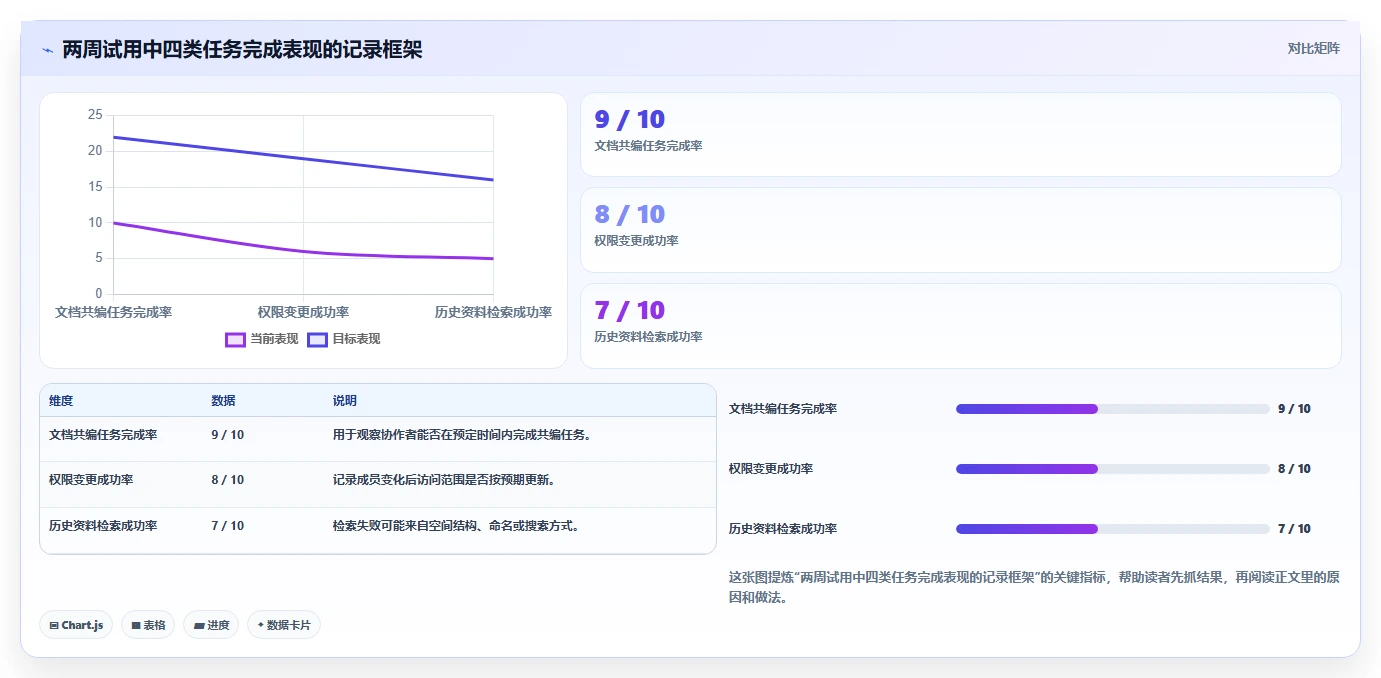The height and width of the screenshot is (678, 1381).
Task: Toggle the 目标表现 legend swatch
Action: click(317, 339)
